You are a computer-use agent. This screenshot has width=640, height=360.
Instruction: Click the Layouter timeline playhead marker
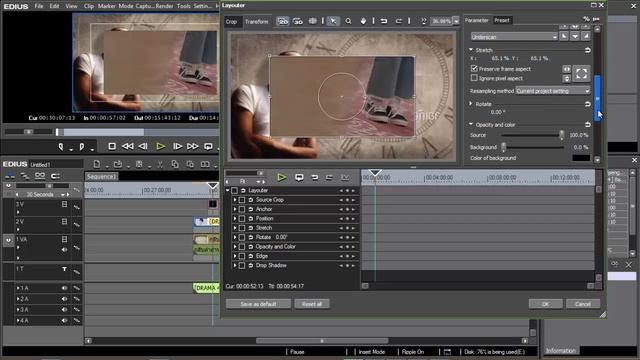(x=375, y=173)
